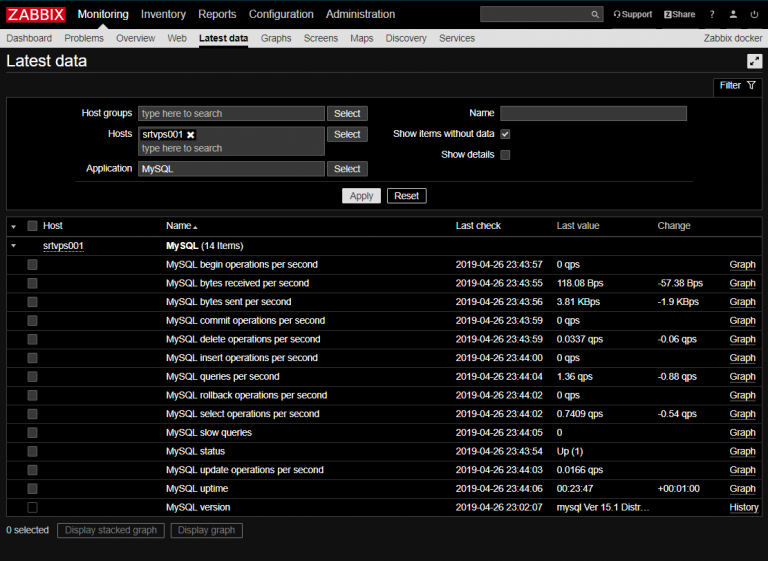Toggle the Filter panel tab

click(737, 86)
